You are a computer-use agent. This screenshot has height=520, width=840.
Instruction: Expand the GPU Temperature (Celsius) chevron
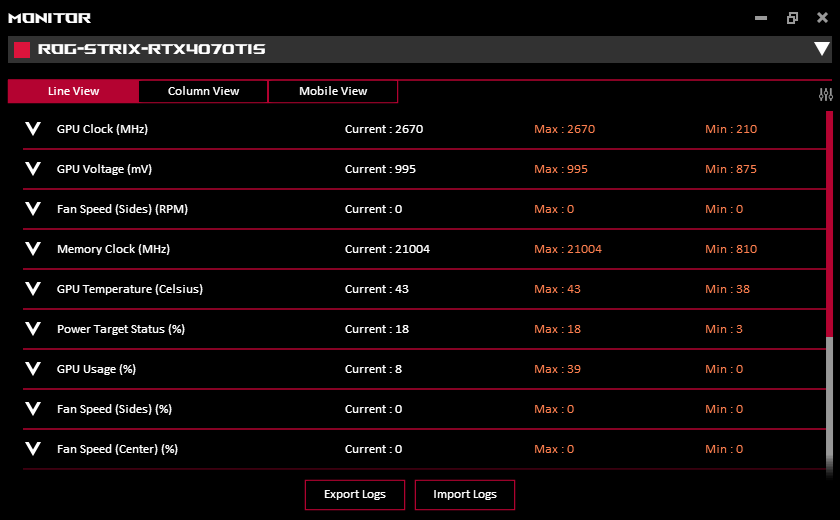pyautogui.click(x=33, y=289)
